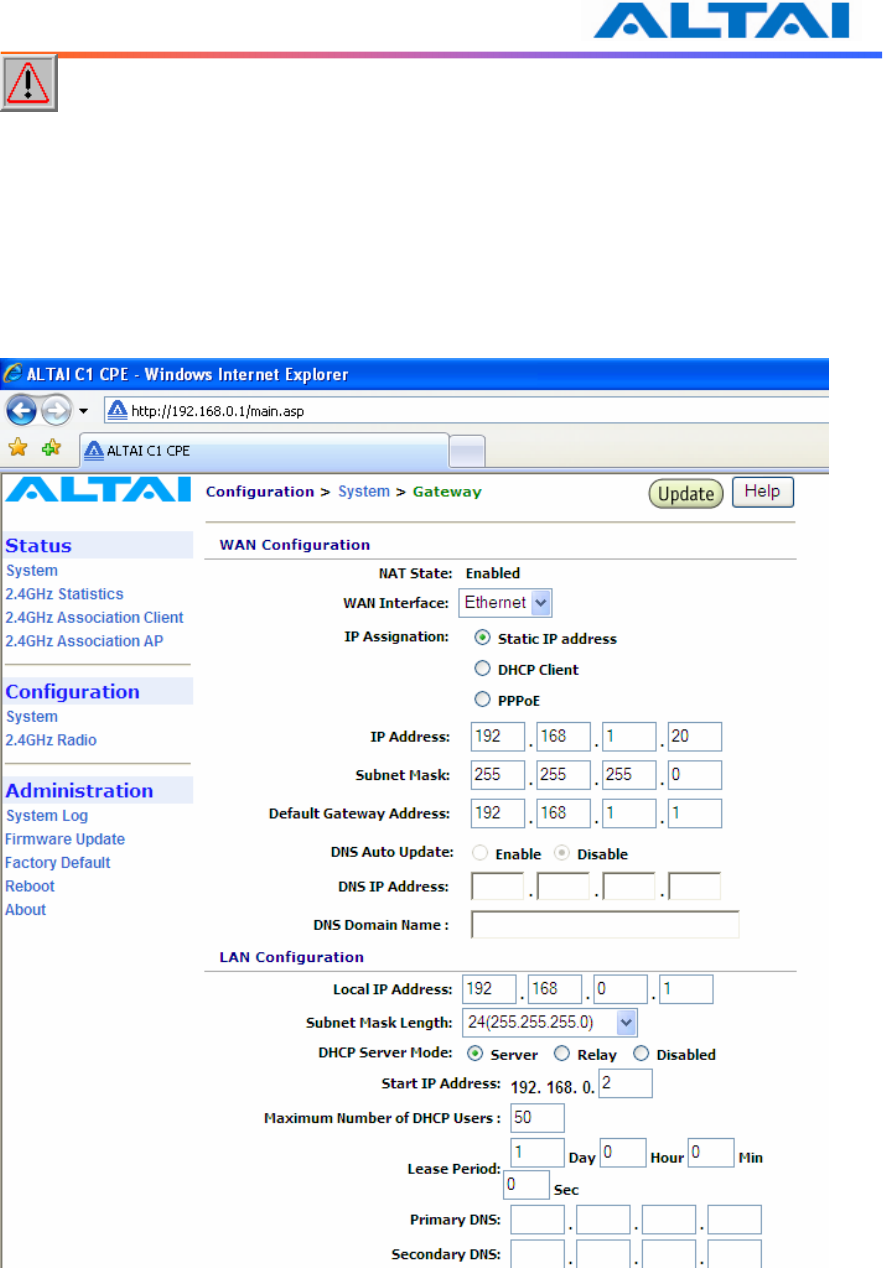Image resolution: width=883 pixels, height=1268 pixels.
Task: Click the Lease Period Min field
Action: click(711, 1152)
